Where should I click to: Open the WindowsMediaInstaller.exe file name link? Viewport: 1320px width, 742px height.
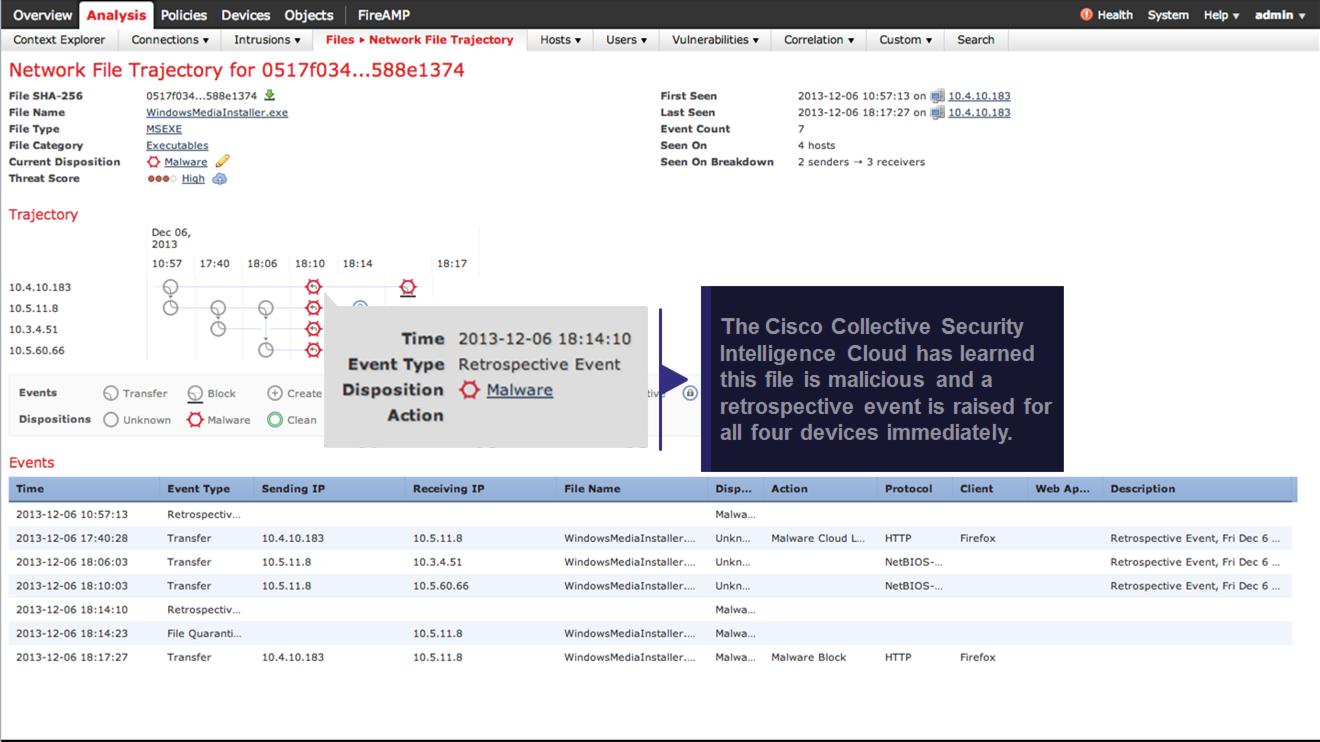click(x=217, y=113)
